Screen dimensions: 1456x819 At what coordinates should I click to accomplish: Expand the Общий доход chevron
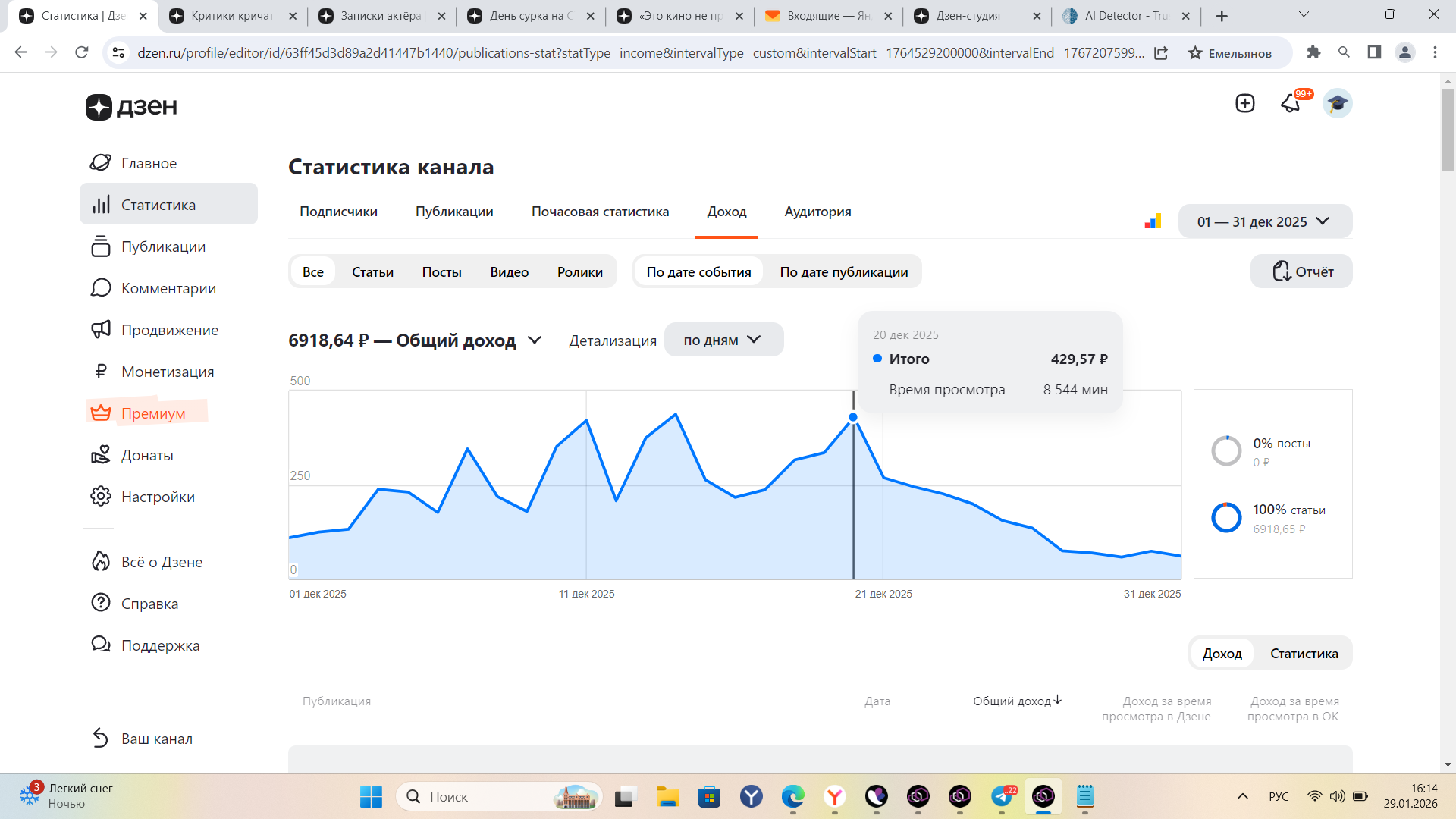[535, 340]
